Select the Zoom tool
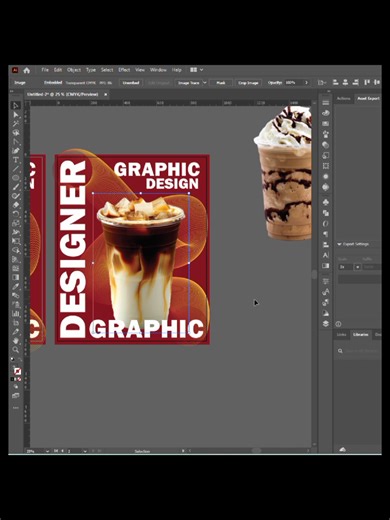The width and height of the screenshot is (390, 520). point(16,350)
